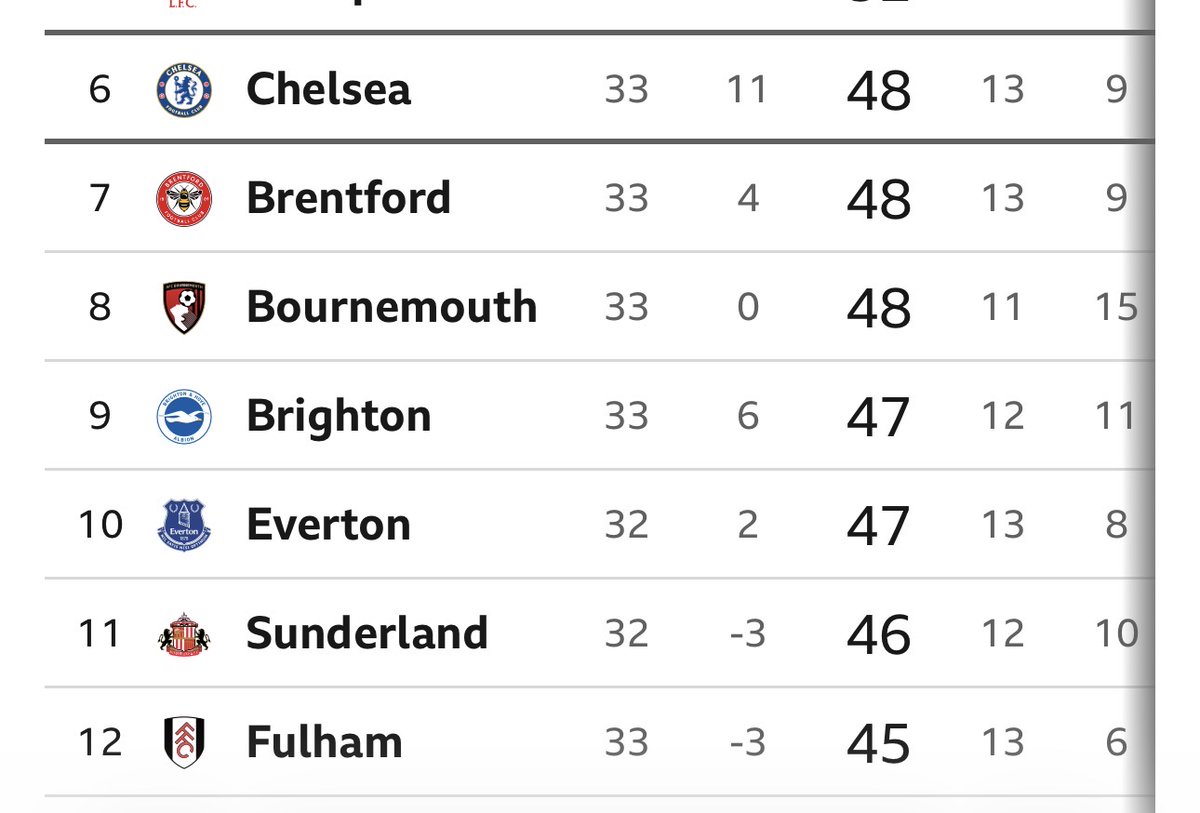
Task: Select the Sunderland team name
Action: pos(367,633)
